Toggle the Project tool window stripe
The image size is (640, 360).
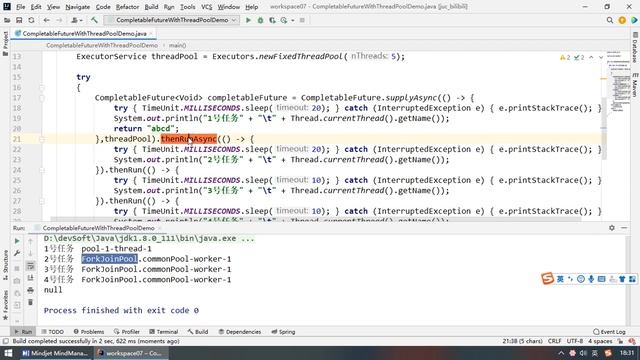pos(5,43)
